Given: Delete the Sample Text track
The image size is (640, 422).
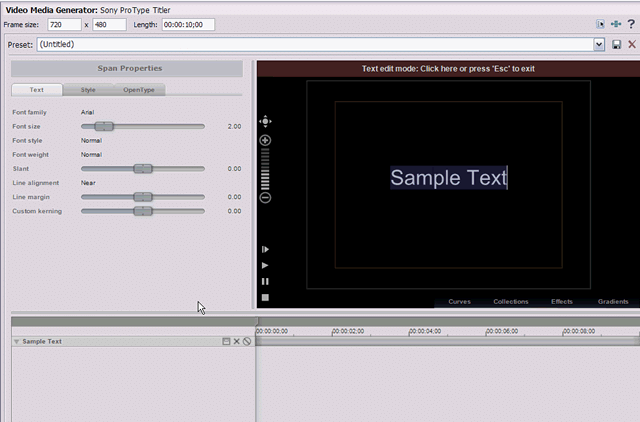Looking at the screenshot, I should tap(236, 341).
